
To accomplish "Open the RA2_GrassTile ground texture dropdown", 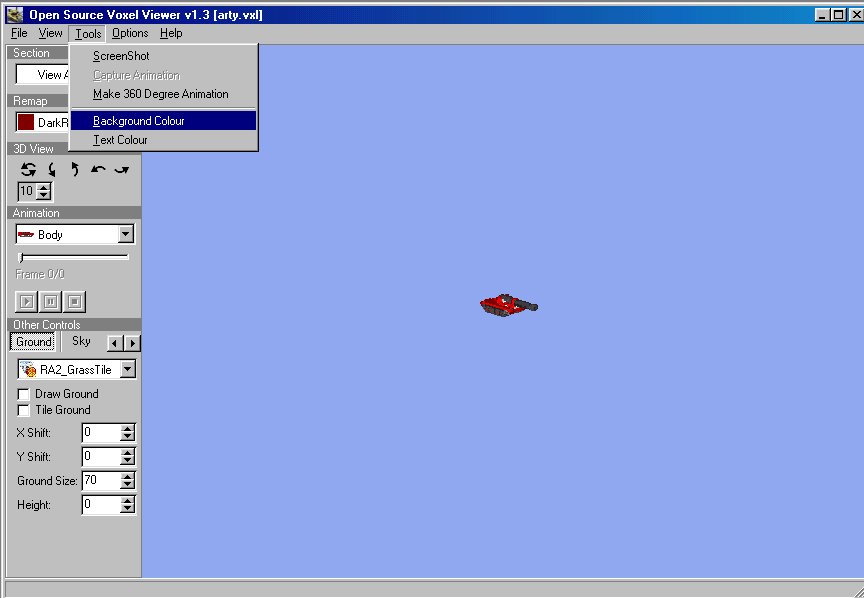I will coord(128,369).
